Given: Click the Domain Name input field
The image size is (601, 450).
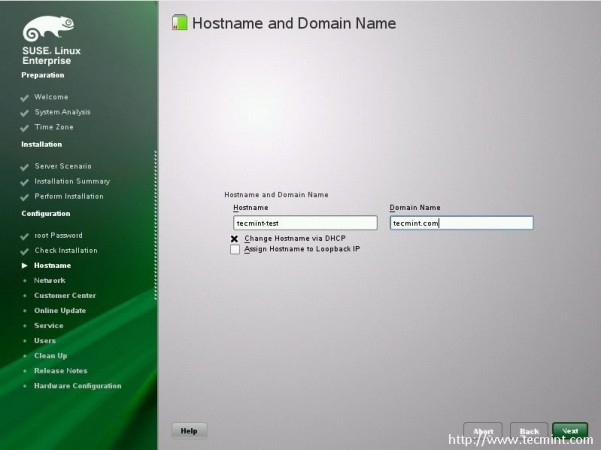Looking at the screenshot, I should [x=461, y=223].
